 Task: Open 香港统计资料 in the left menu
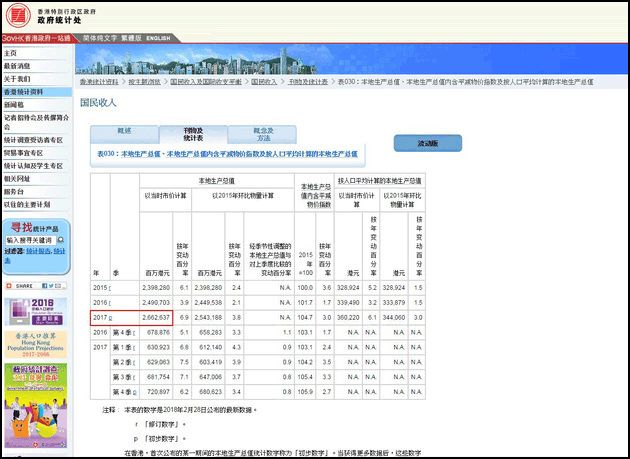23,92
